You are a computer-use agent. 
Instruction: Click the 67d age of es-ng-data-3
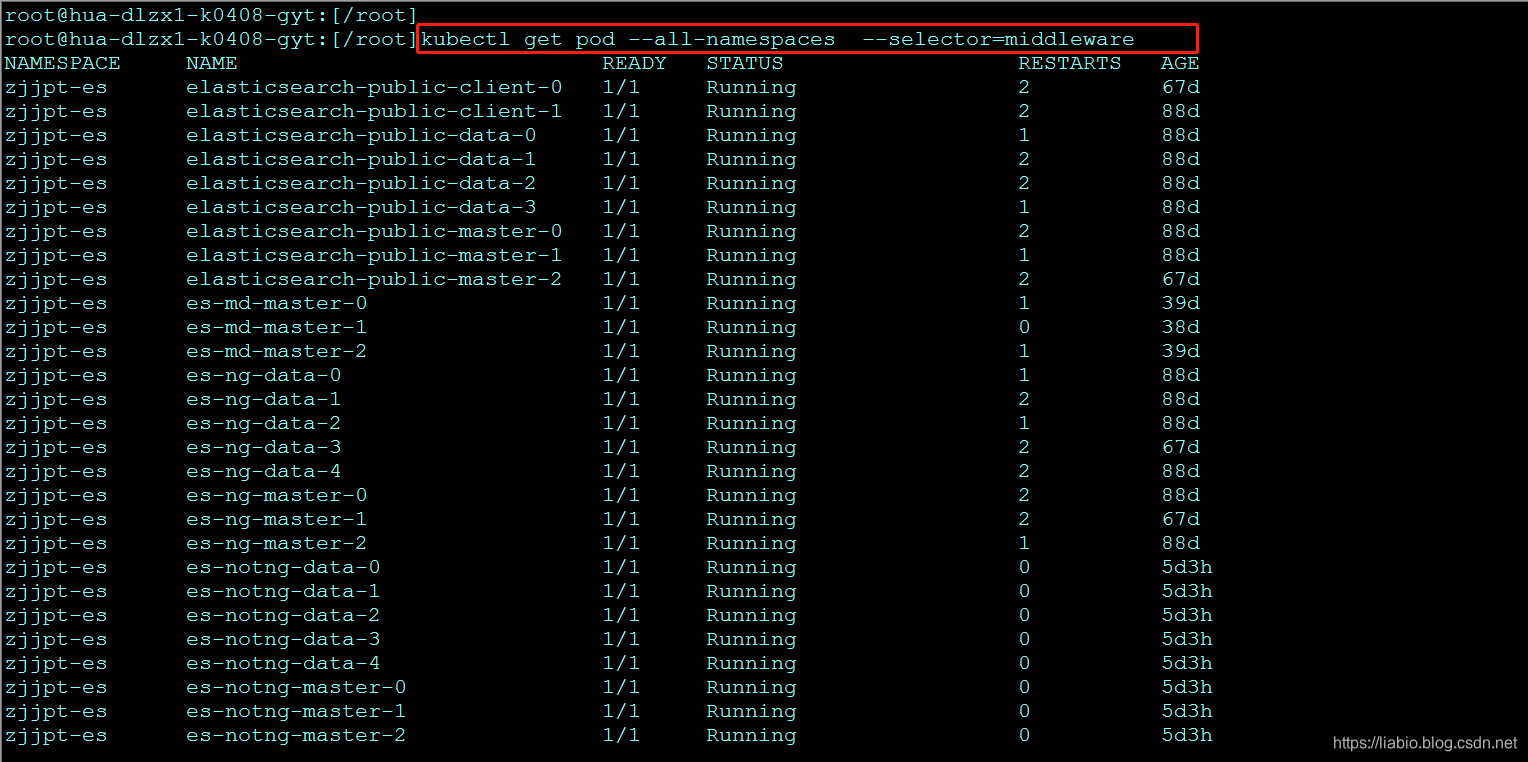[x=1180, y=447]
